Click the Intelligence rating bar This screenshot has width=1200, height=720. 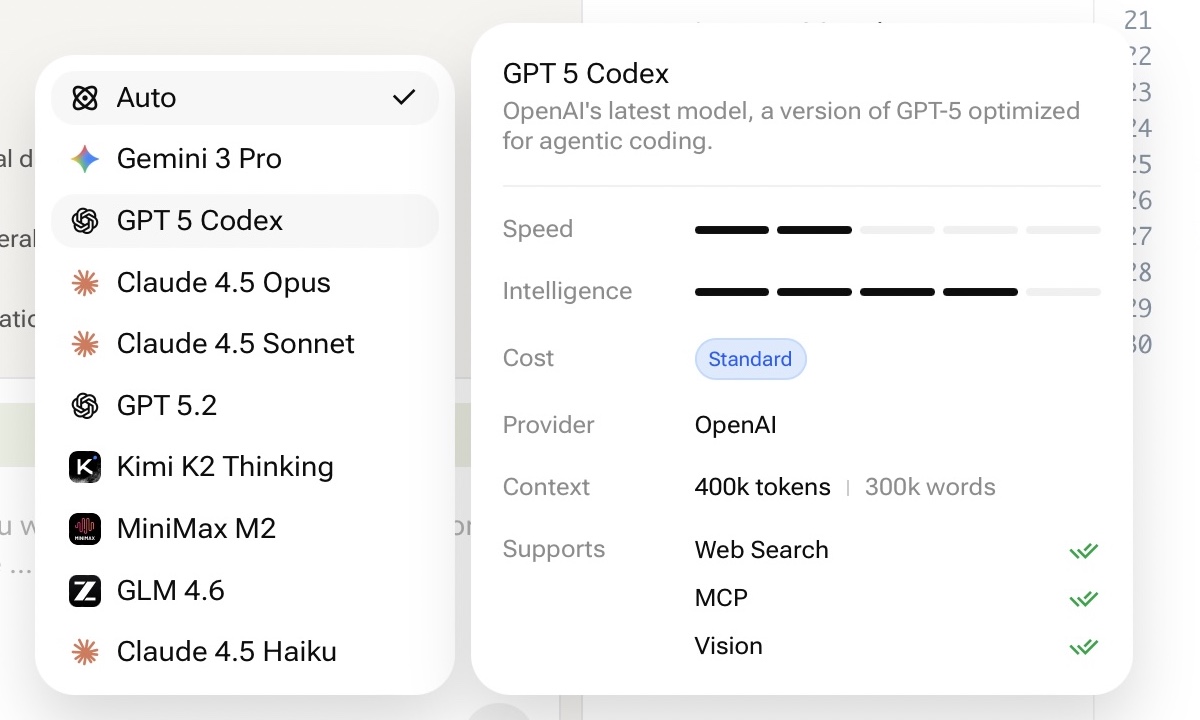coord(897,292)
